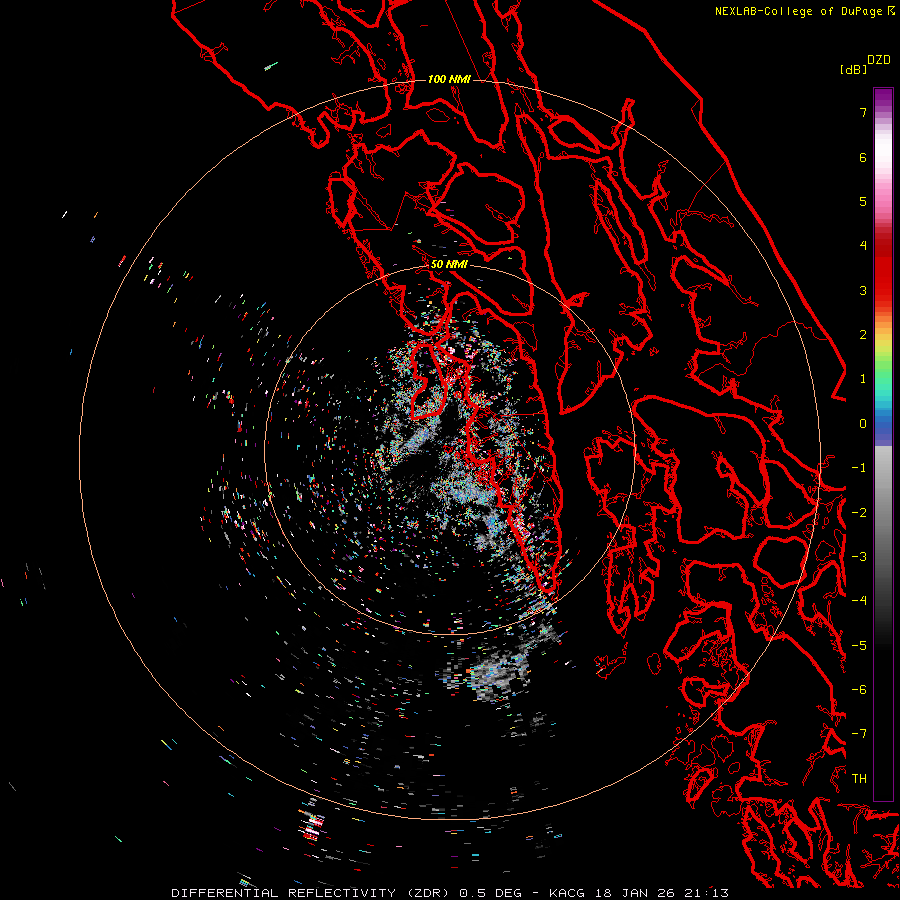Click the 3 dB value on color scale
Screen dimensions: 900x900
tap(863, 290)
